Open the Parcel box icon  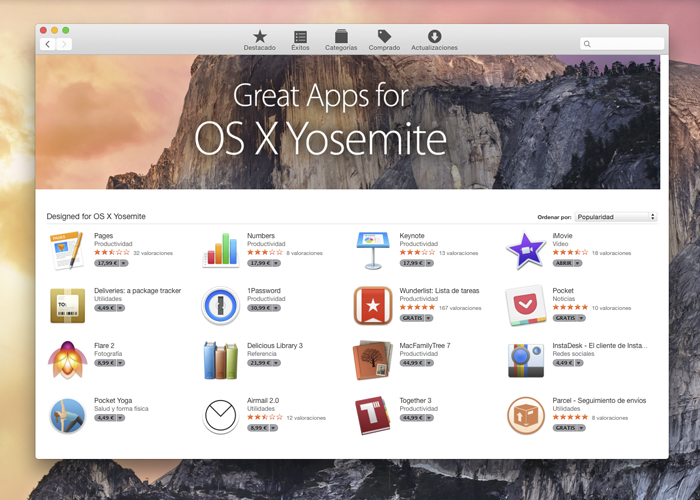[526, 416]
